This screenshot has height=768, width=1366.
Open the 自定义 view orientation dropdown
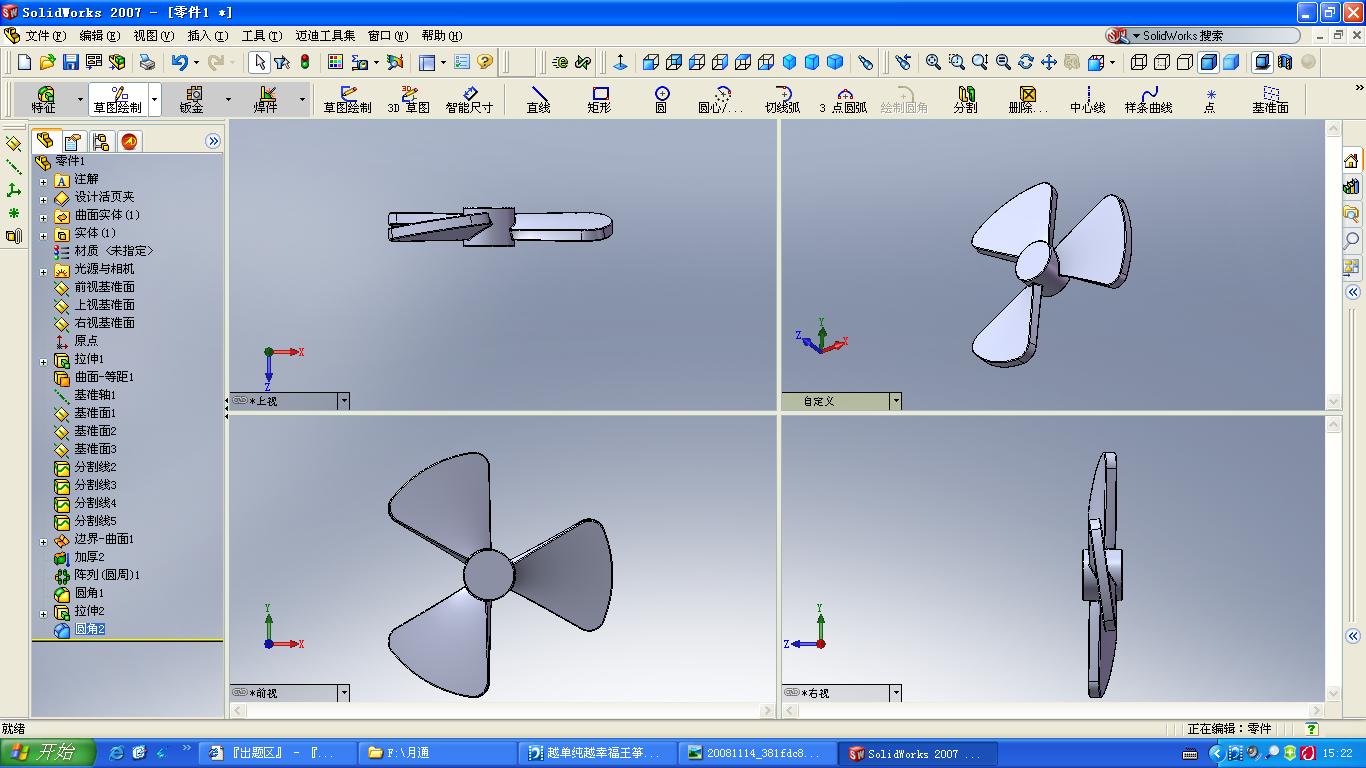click(896, 401)
